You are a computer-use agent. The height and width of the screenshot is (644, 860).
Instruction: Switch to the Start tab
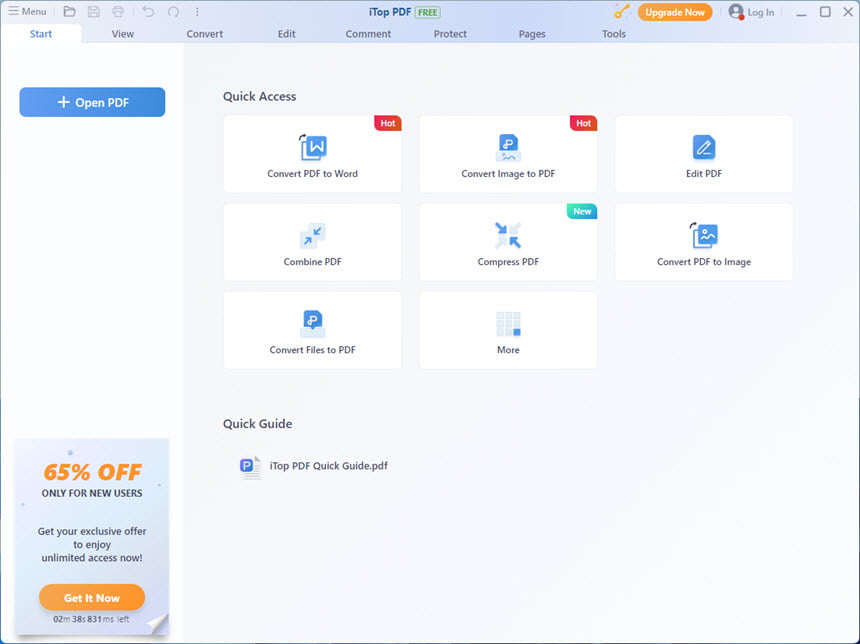(x=41, y=34)
